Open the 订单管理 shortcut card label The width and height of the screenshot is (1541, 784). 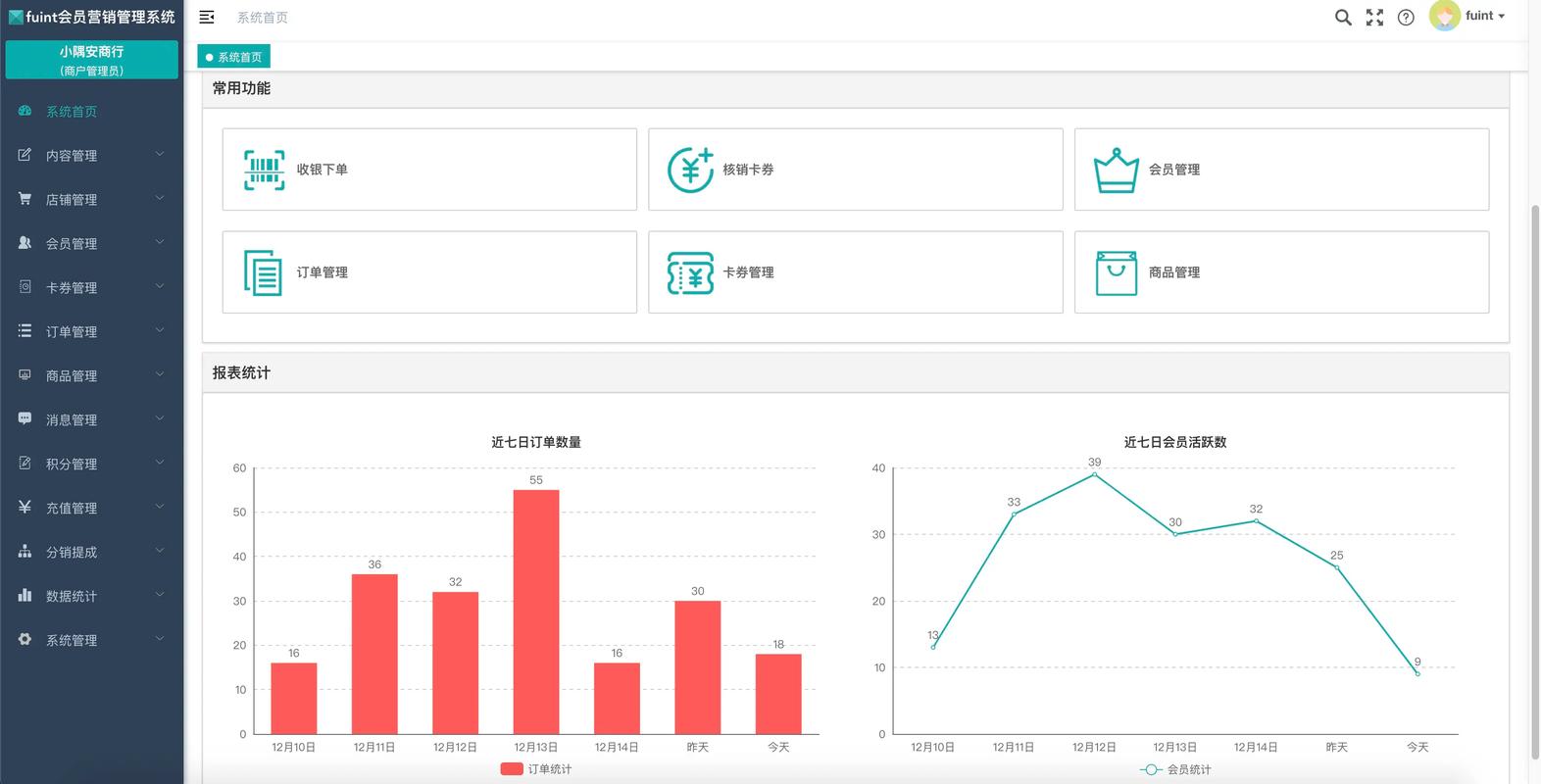(323, 272)
